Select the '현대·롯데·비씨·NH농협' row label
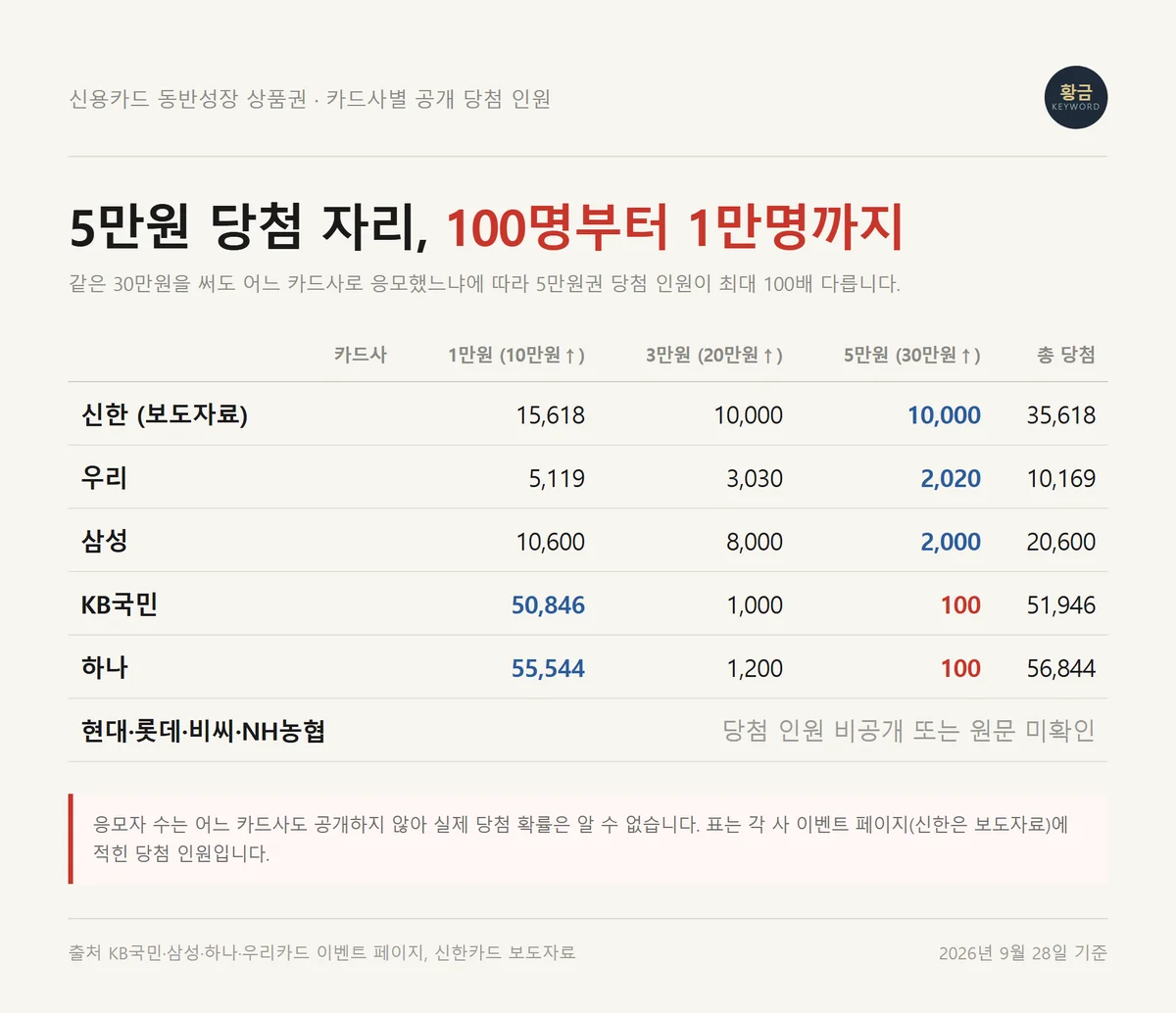 (x=203, y=731)
